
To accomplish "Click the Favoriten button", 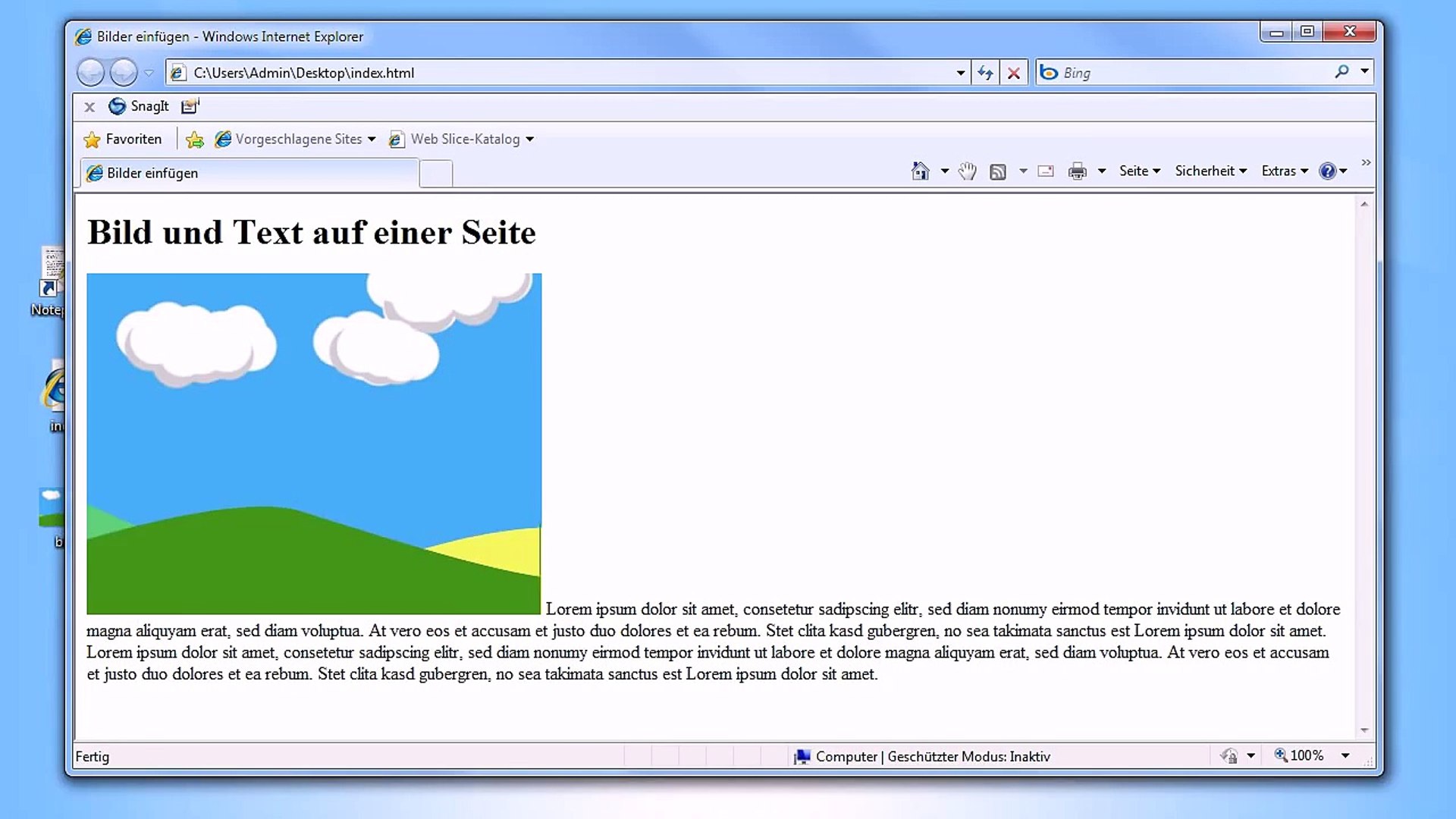I will click(123, 140).
